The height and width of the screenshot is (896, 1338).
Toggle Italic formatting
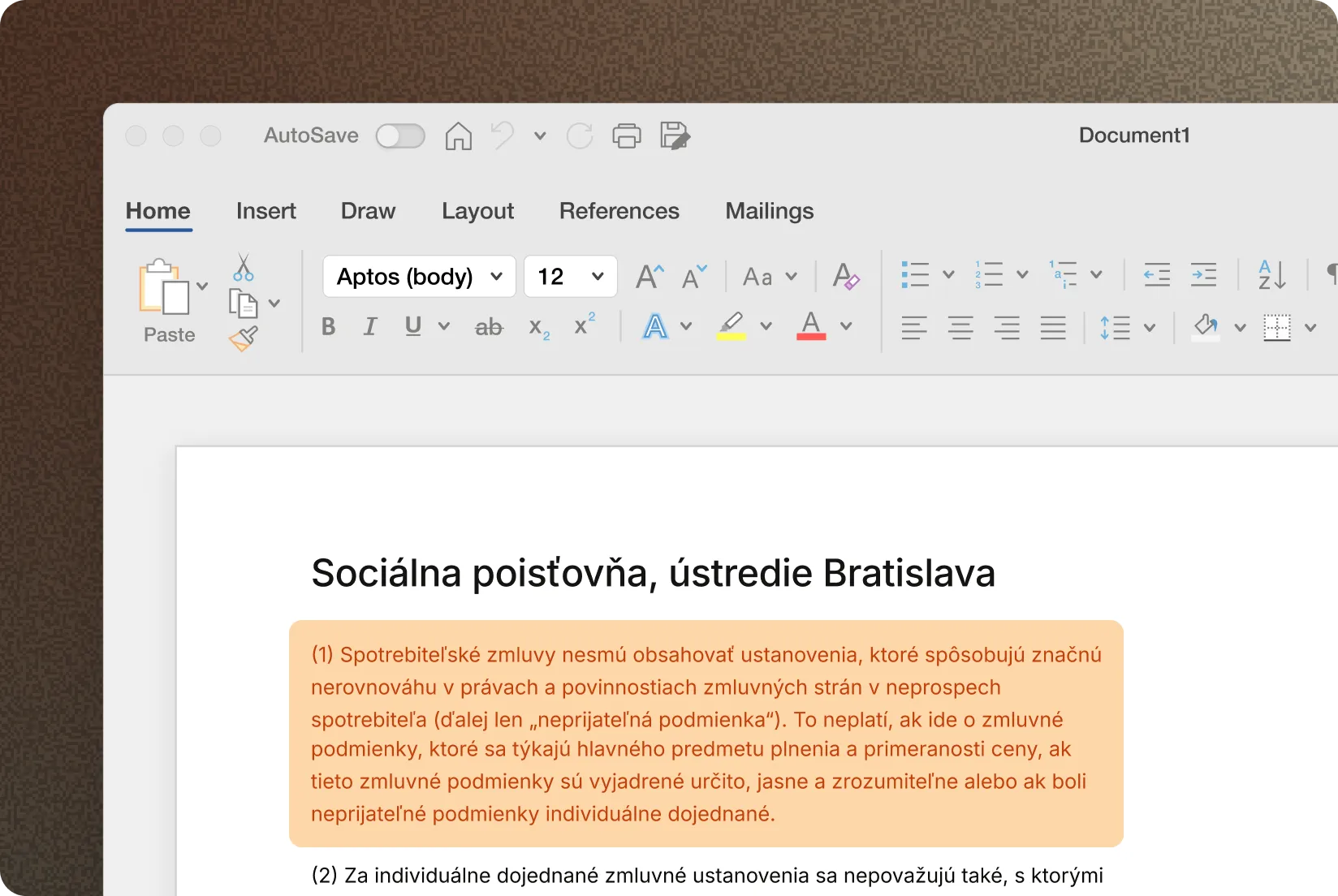tap(370, 326)
